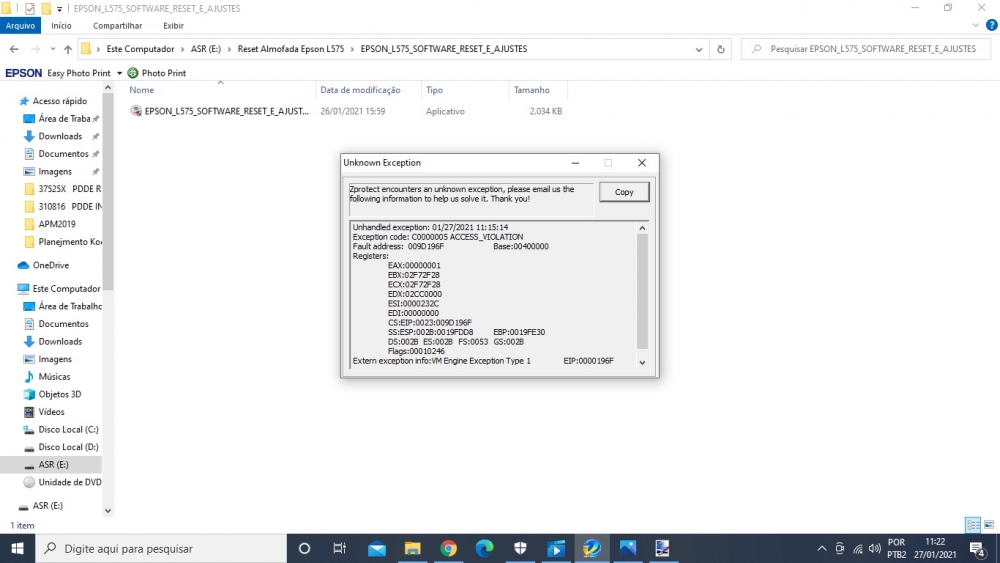Switch to large icons view layout
The width and height of the screenshot is (1000, 563).
tap(989, 525)
